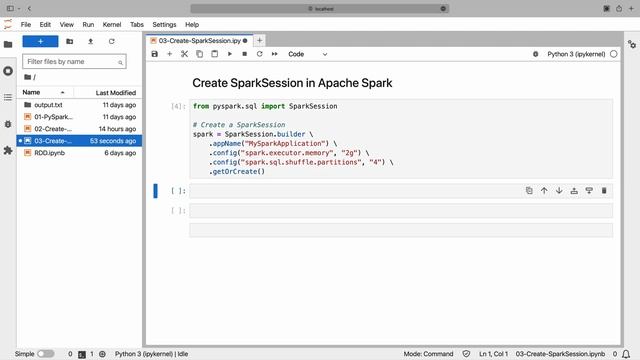The image size is (640, 360).
Task: Save the notebook with the disk icon
Action: pyautogui.click(x=154, y=54)
